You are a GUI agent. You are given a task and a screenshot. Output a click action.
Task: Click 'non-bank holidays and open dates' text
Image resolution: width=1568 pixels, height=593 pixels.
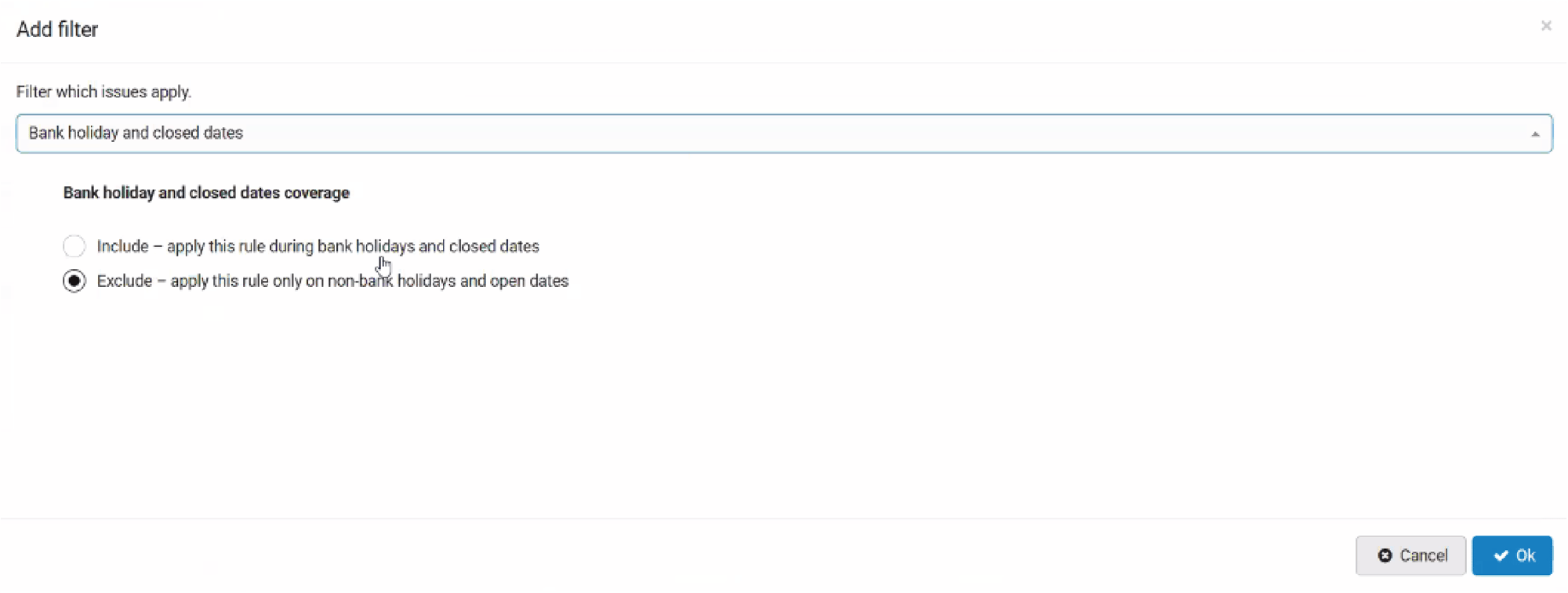pos(448,281)
